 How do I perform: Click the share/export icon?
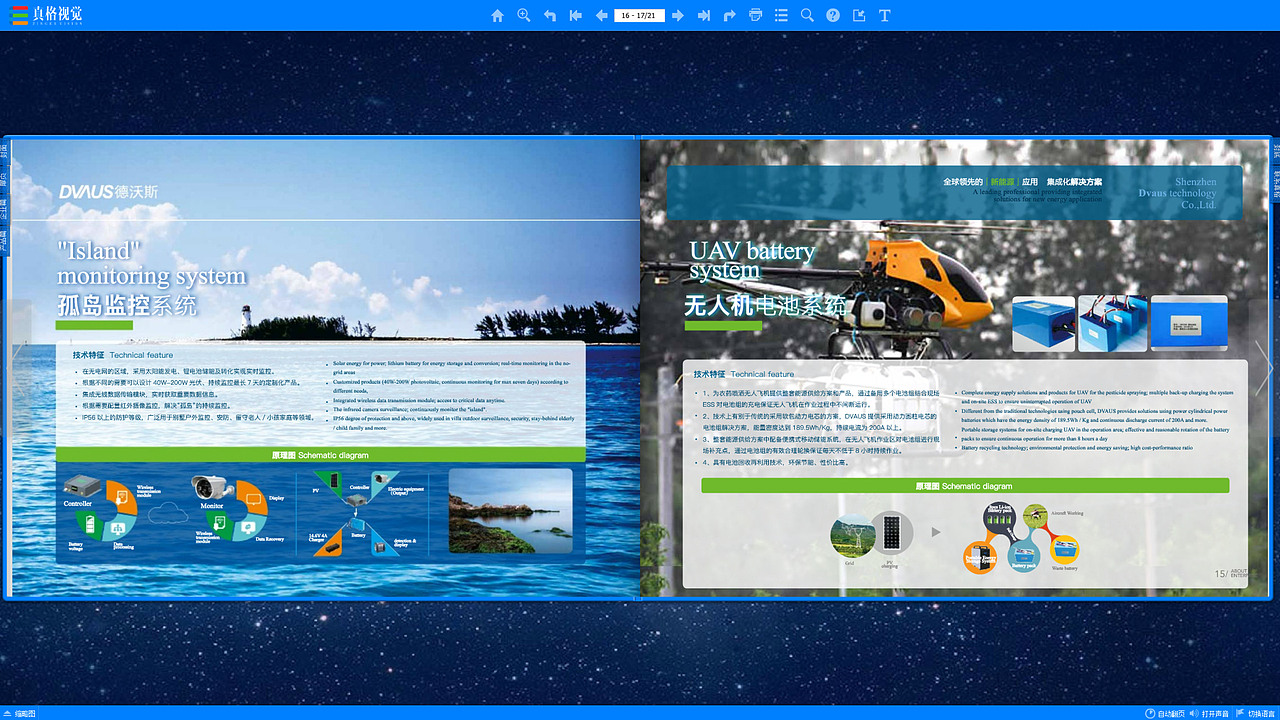click(859, 15)
